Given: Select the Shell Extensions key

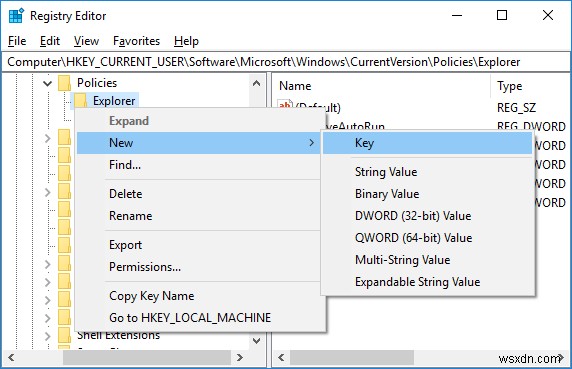Looking at the screenshot, I should click(x=118, y=335).
